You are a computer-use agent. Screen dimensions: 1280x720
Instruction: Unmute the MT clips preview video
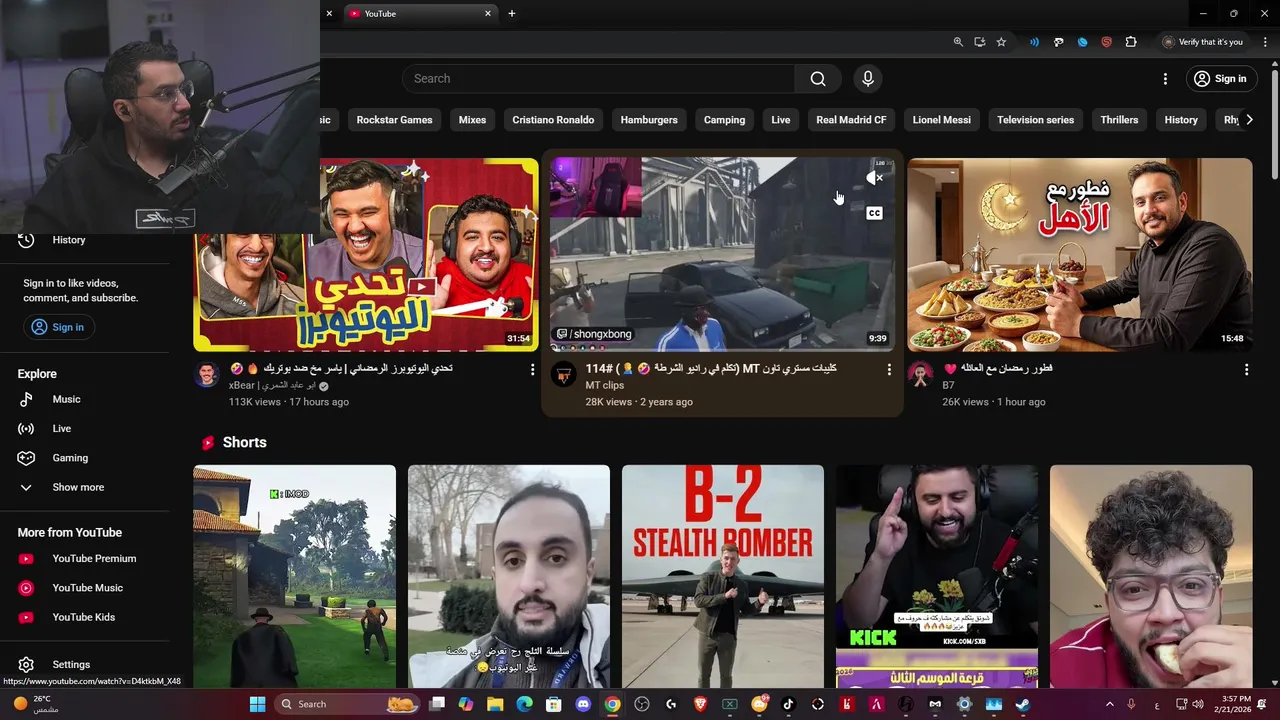pos(875,178)
